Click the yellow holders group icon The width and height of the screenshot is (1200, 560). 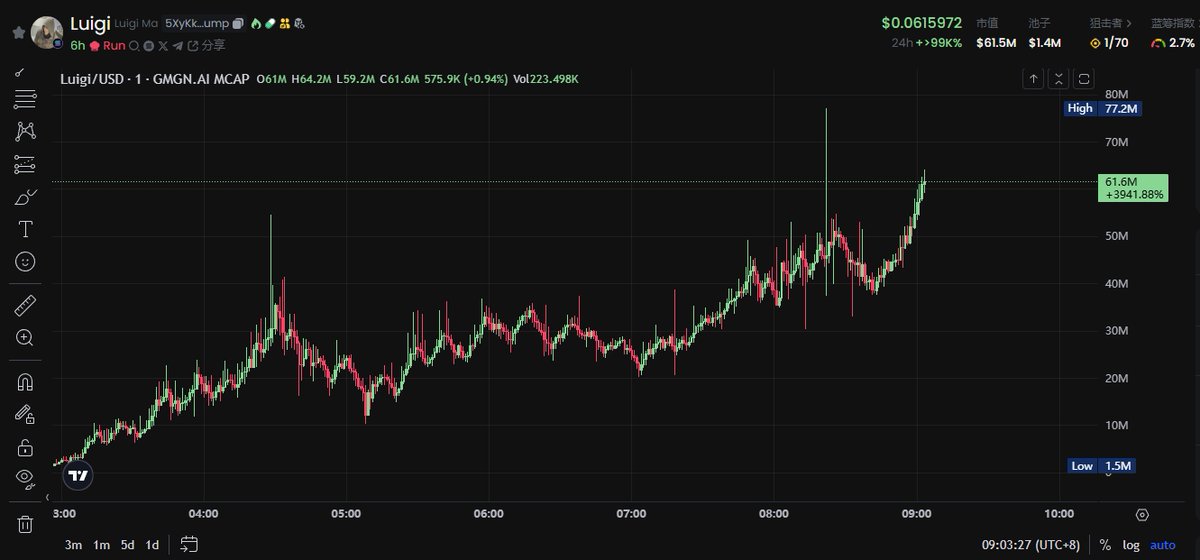pyautogui.click(x=285, y=24)
